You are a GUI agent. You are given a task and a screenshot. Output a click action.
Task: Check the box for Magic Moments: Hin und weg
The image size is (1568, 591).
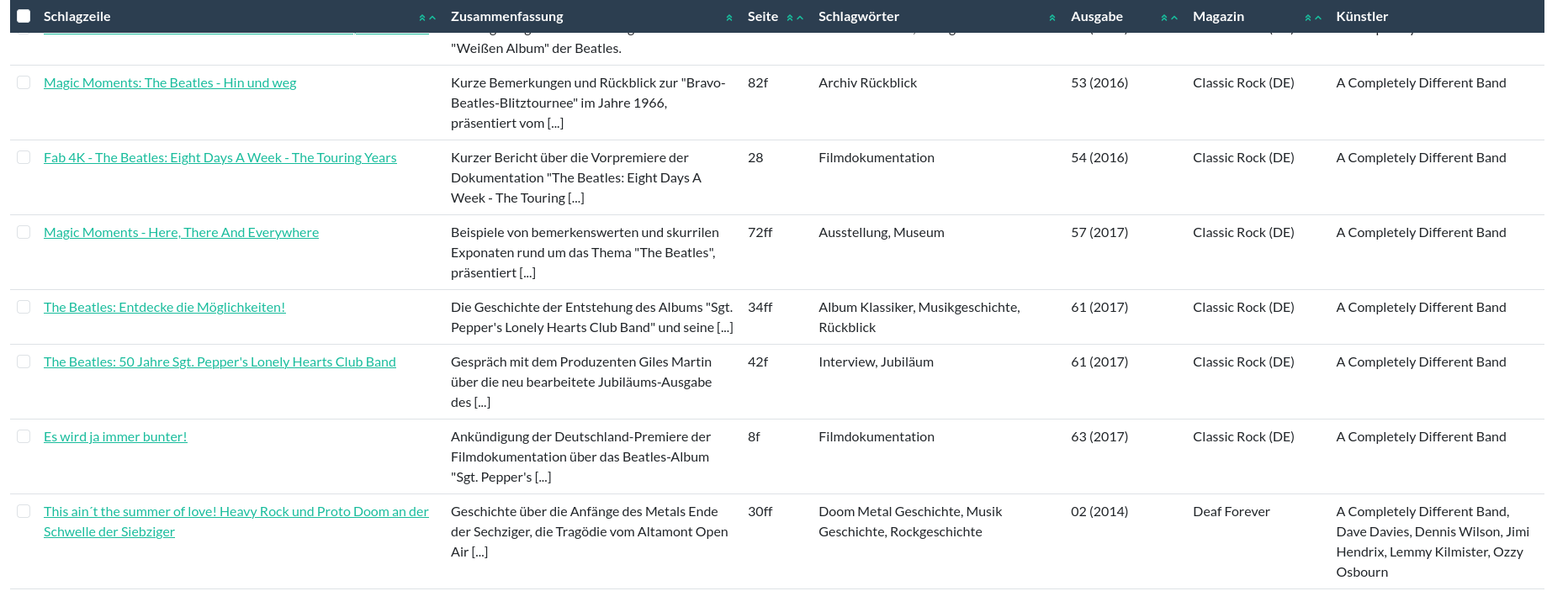24,82
